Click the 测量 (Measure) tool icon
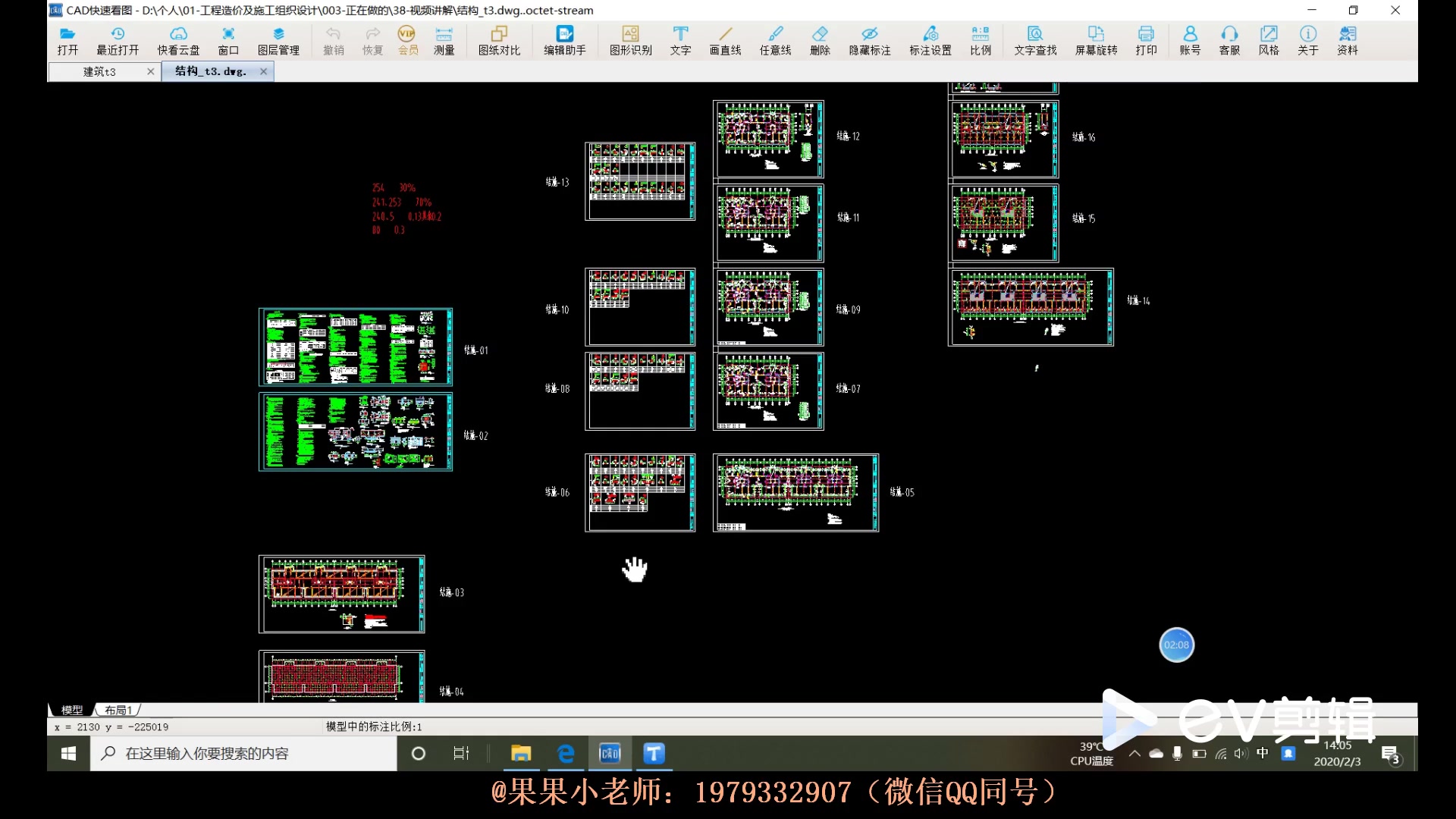1456x819 pixels. pyautogui.click(x=444, y=40)
